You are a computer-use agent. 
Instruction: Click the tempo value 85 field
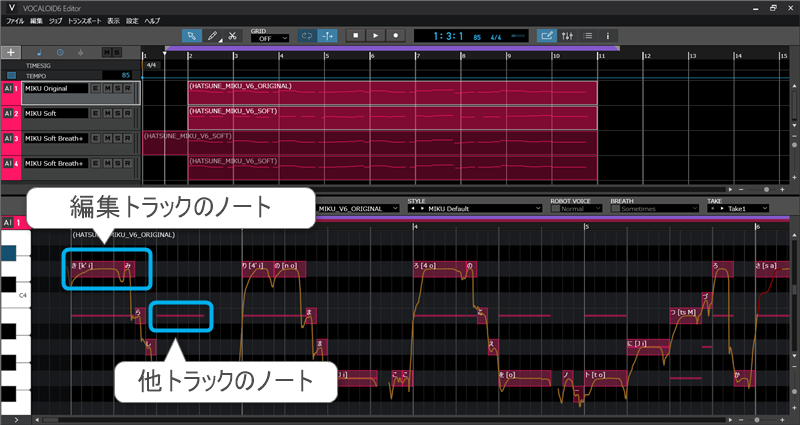[x=117, y=76]
